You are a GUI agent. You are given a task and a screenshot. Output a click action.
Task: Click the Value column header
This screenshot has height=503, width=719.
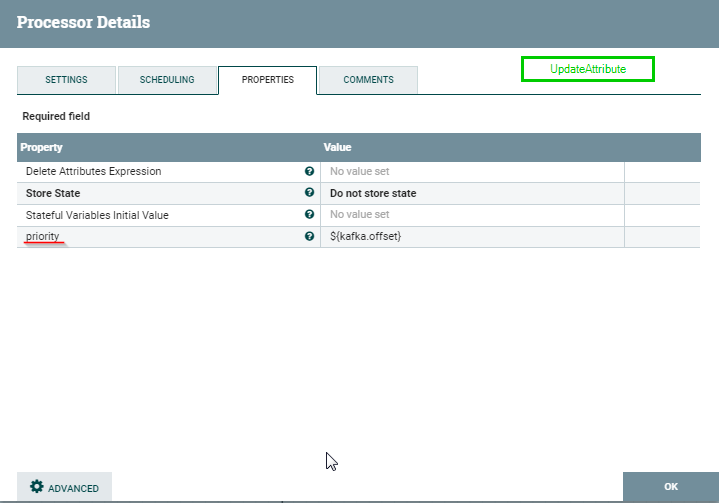pyautogui.click(x=337, y=147)
